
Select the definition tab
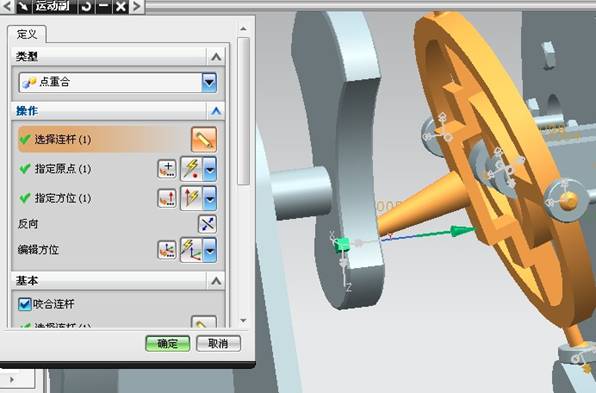27,35
